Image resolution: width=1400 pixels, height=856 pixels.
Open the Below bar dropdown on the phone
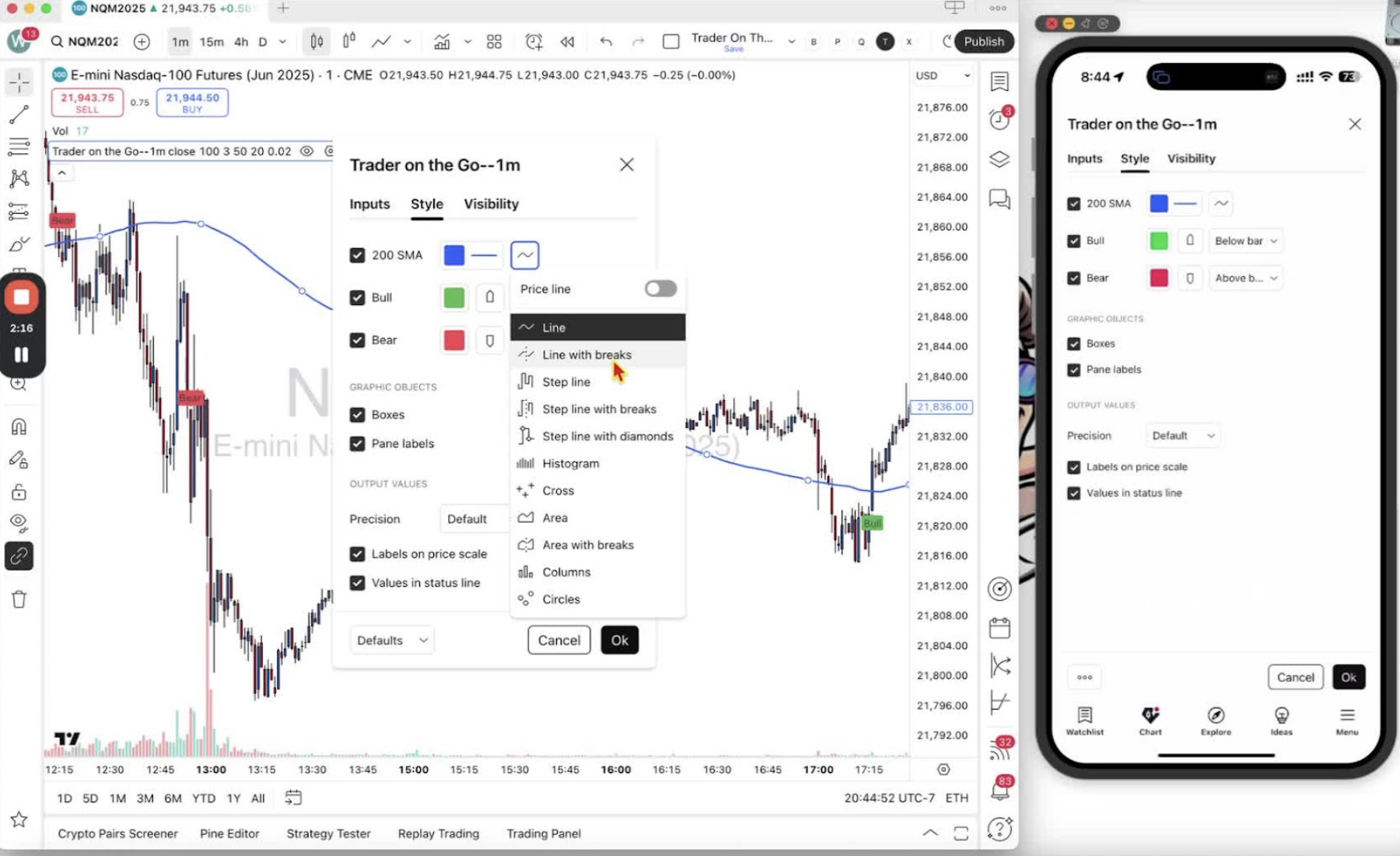pyautogui.click(x=1245, y=240)
